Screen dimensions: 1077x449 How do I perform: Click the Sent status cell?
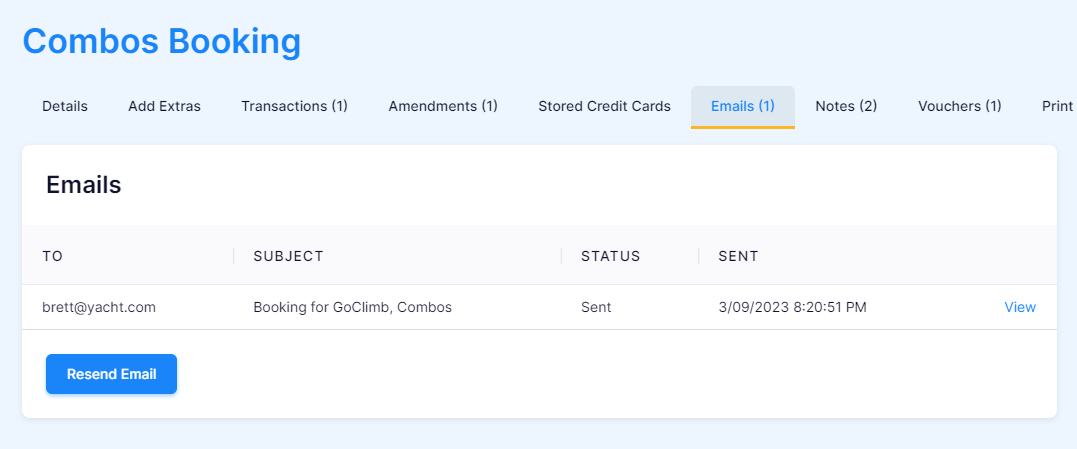coord(596,307)
